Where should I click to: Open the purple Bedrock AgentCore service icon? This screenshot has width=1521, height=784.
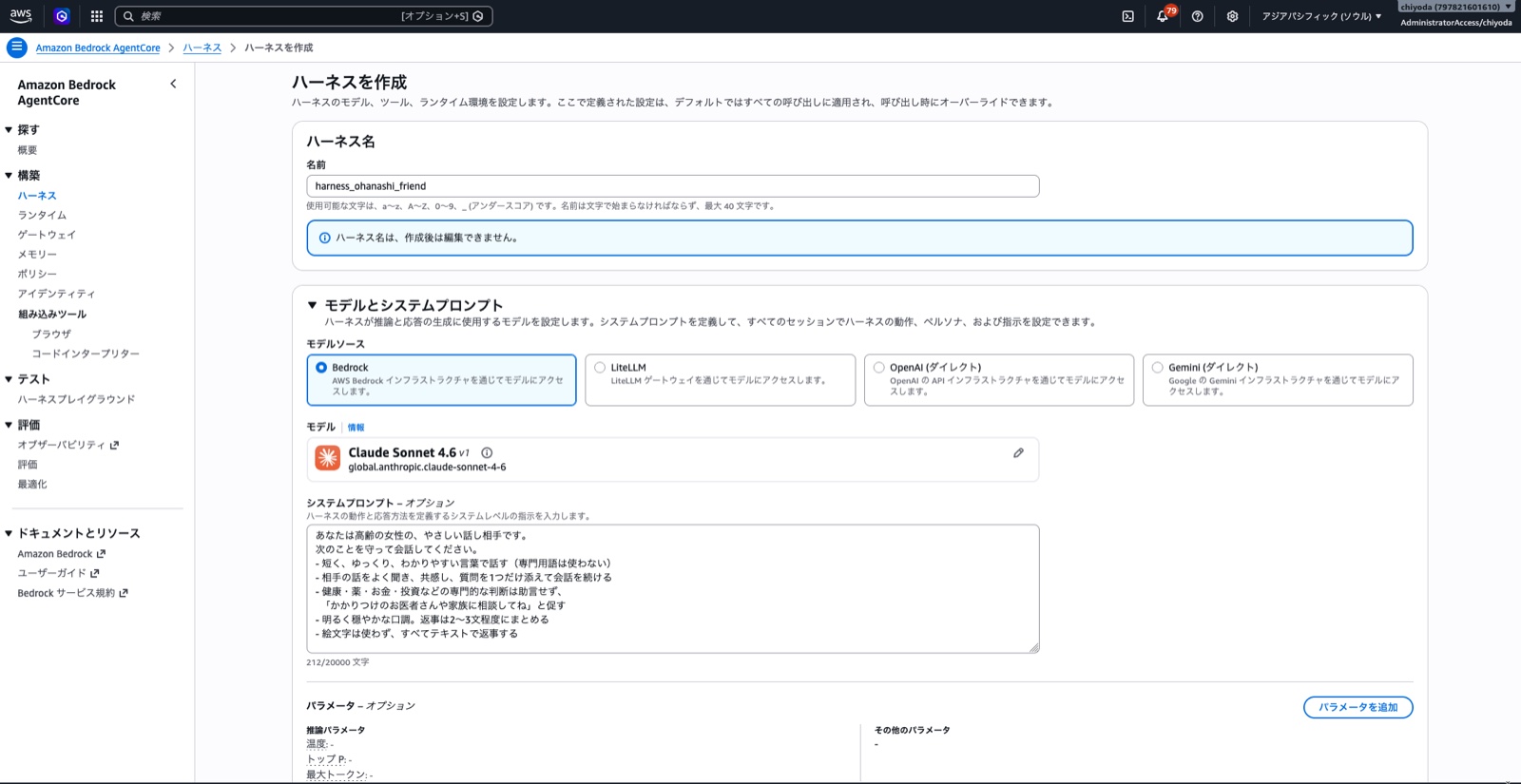coord(62,16)
